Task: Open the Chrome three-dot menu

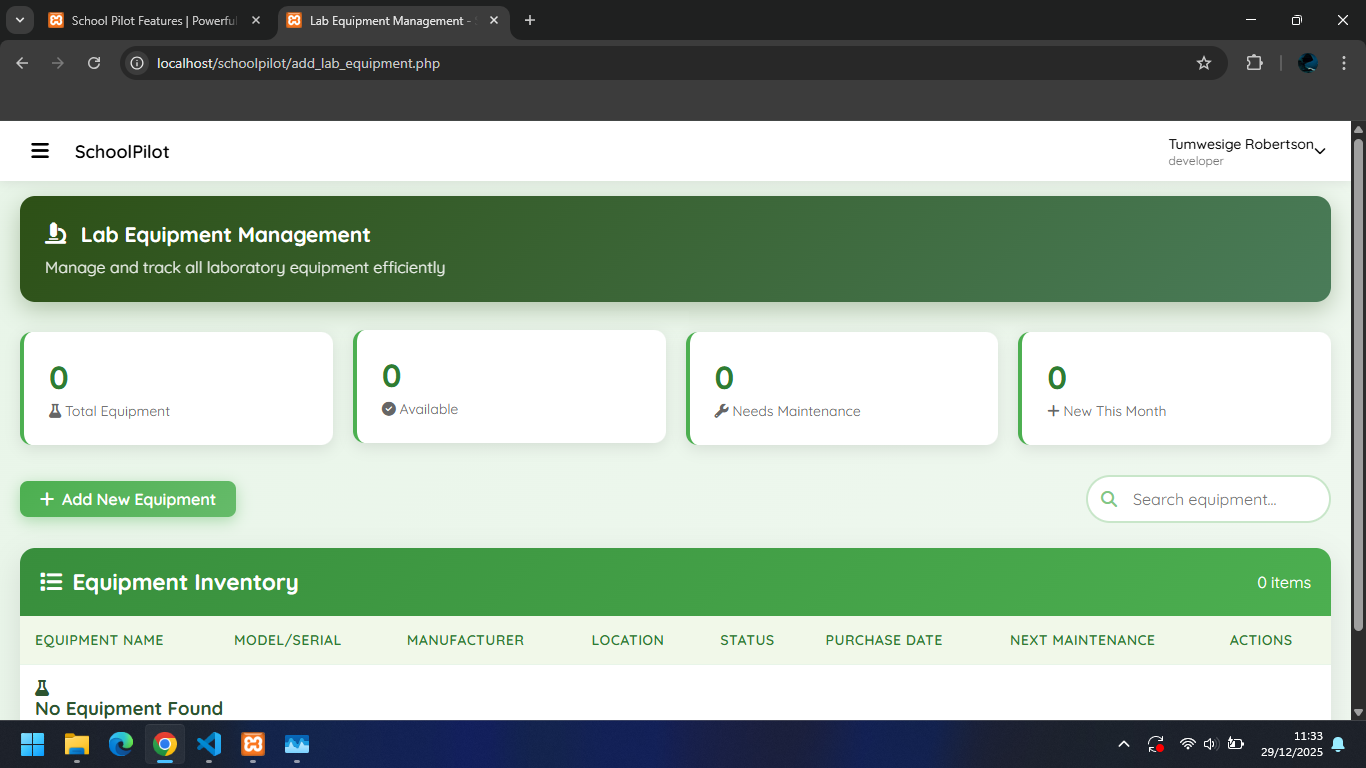Action: click(1343, 63)
